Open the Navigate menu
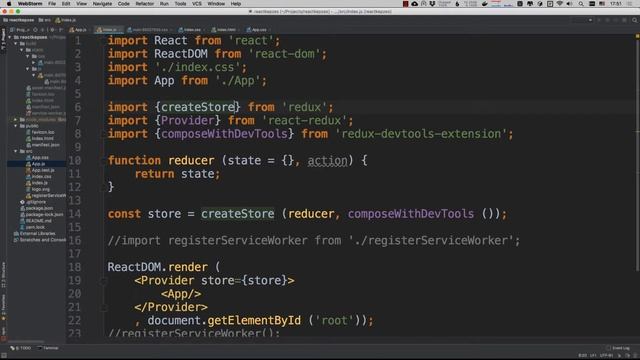 click(102, 4)
